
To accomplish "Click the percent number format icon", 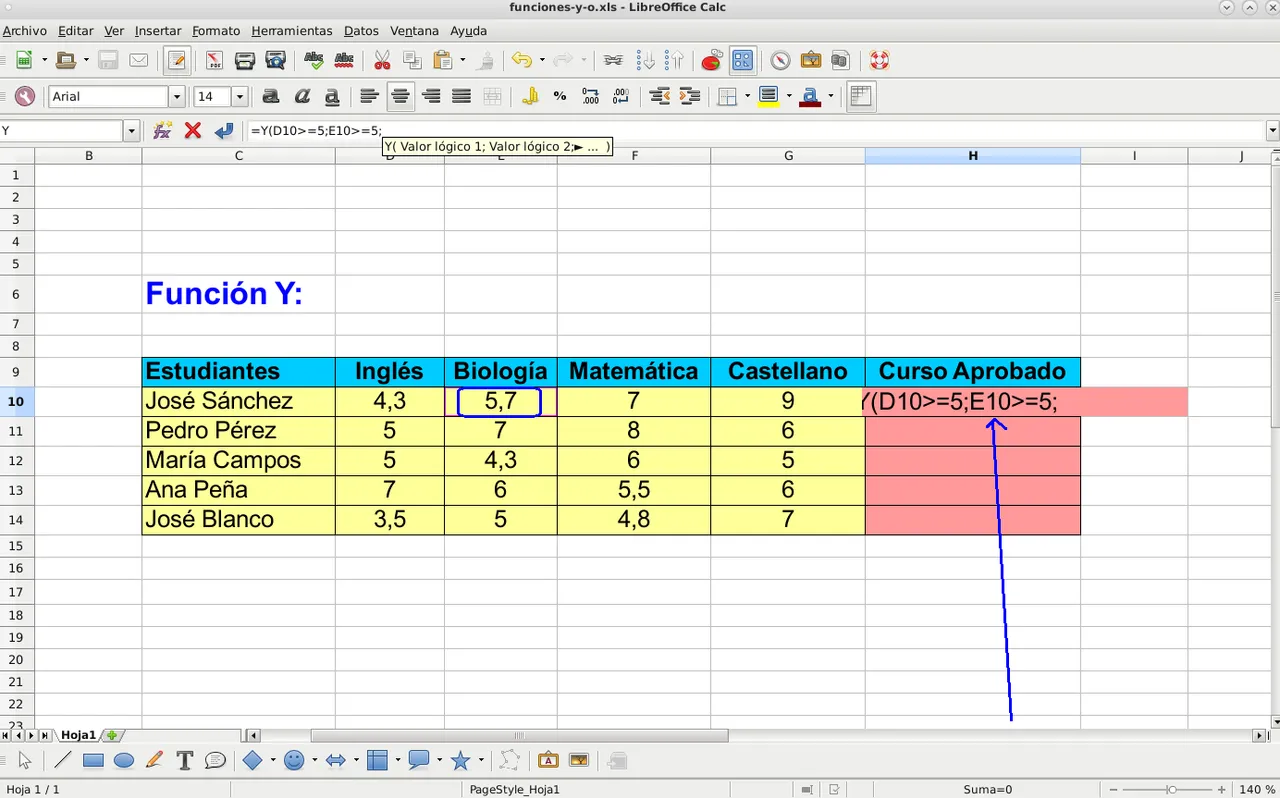I will [x=560, y=96].
